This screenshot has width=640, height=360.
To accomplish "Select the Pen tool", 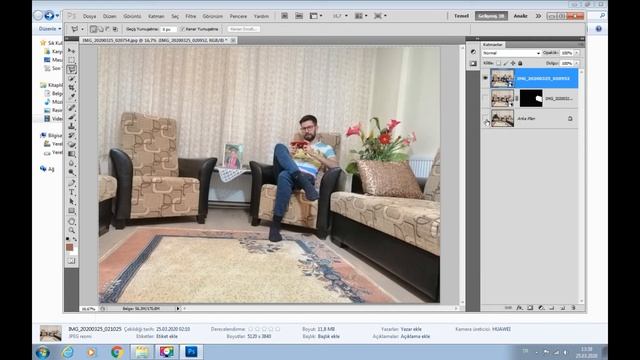I will click(x=71, y=183).
